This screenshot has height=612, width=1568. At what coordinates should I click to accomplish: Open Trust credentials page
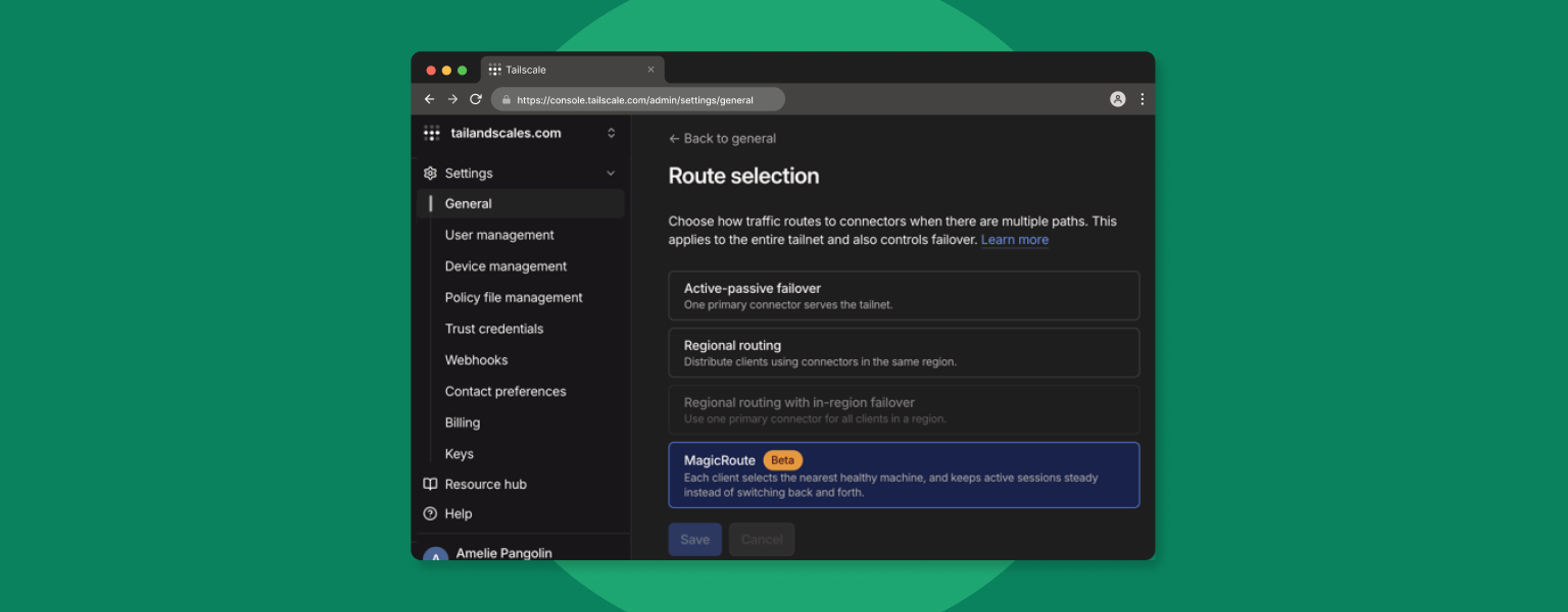click(x=494, y=329)
